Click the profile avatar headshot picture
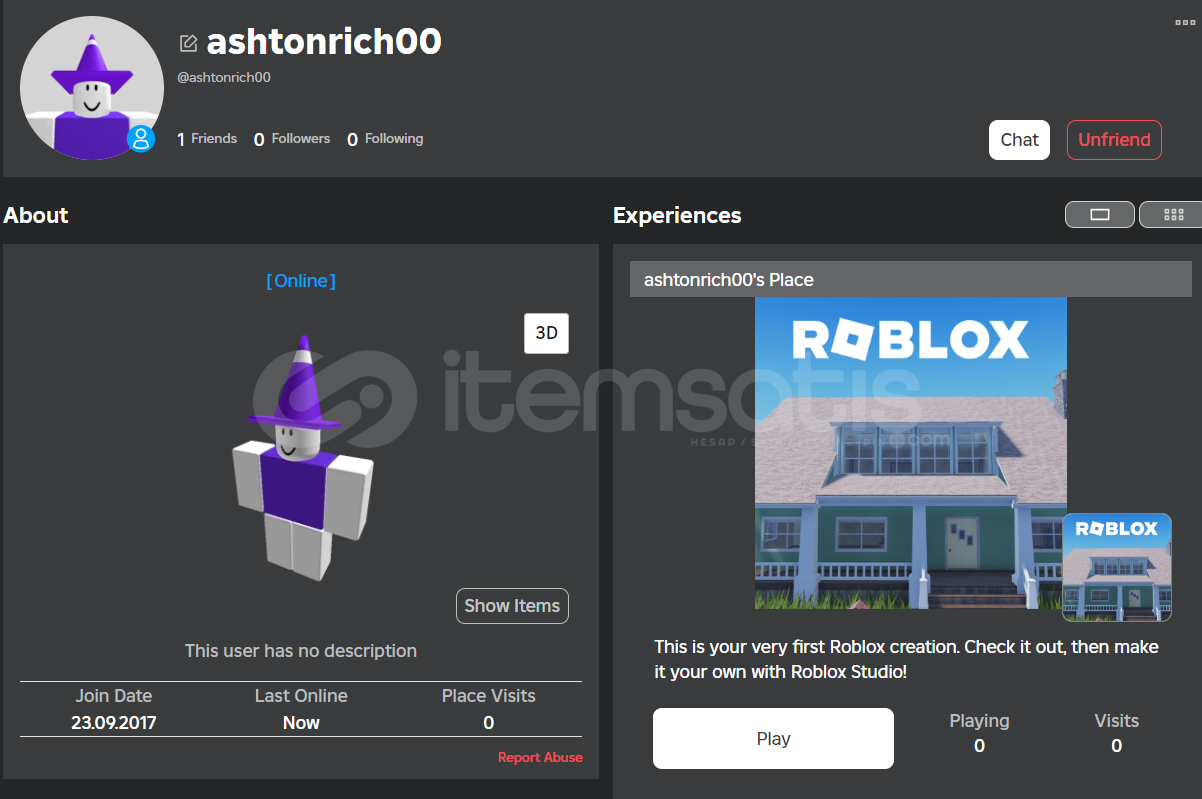This screenshot has height=799, width=1202. pyautogui.click(x=92, y=88)
